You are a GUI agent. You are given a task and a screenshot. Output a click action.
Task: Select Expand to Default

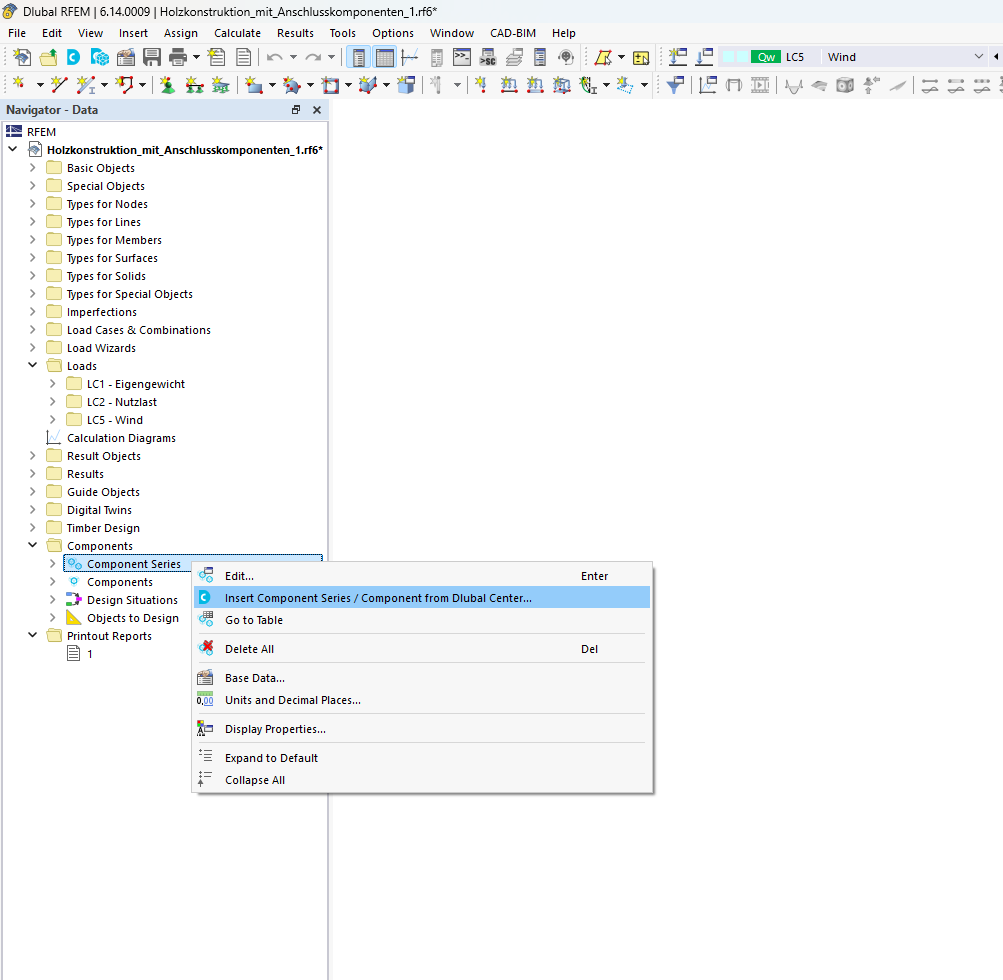coord(422,757)
